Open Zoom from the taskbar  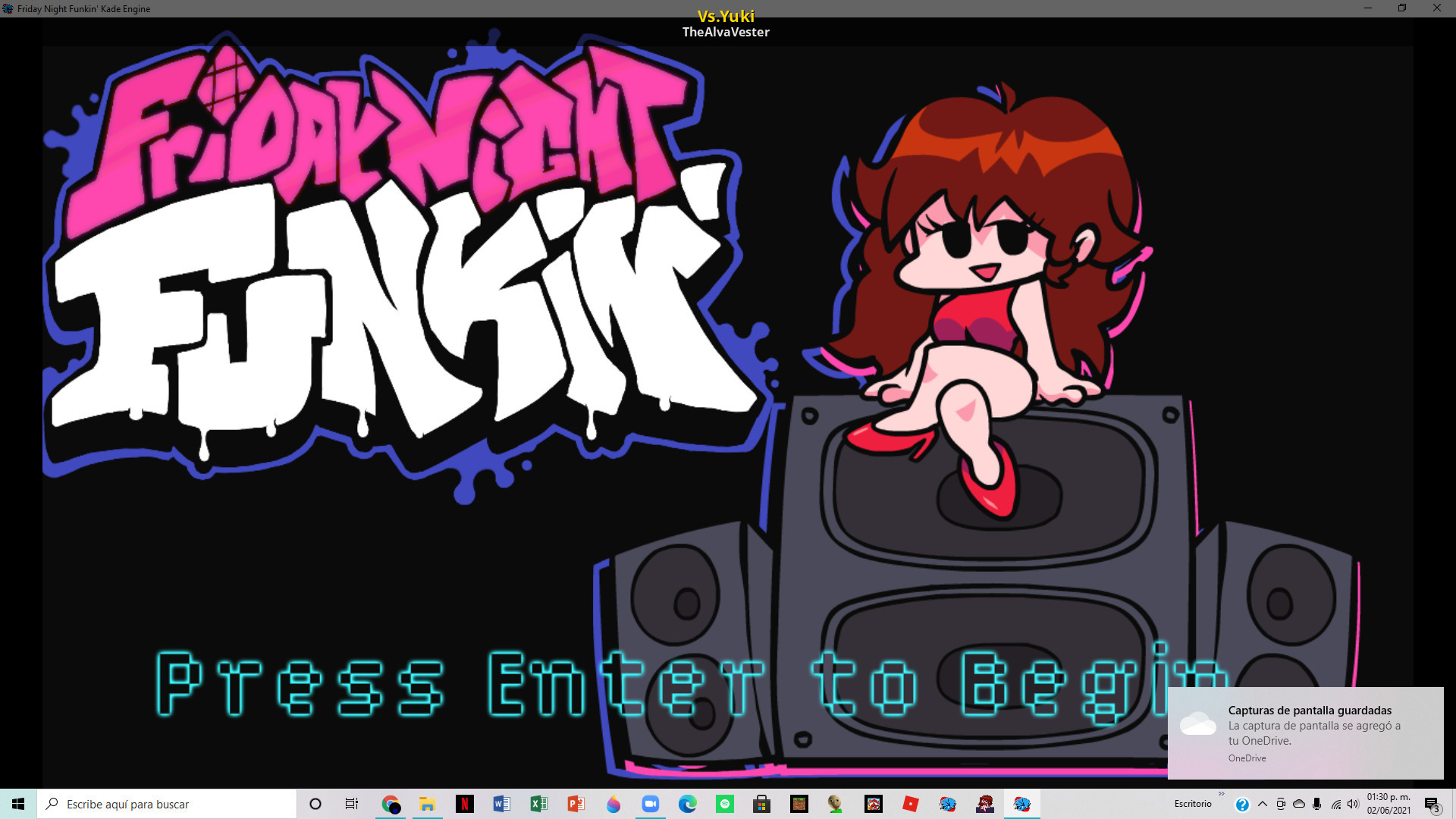651,804
